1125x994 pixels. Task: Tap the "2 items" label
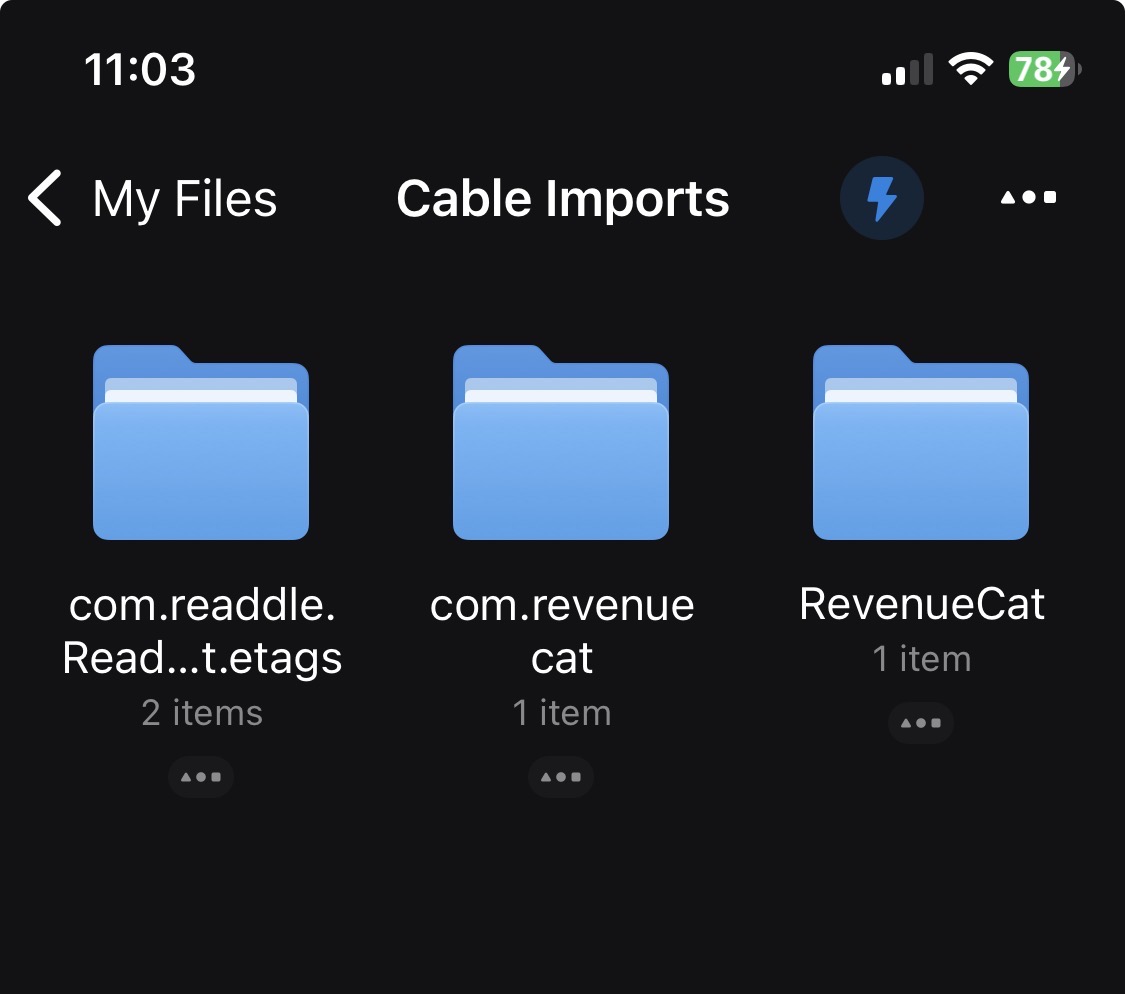click(202, 713)
